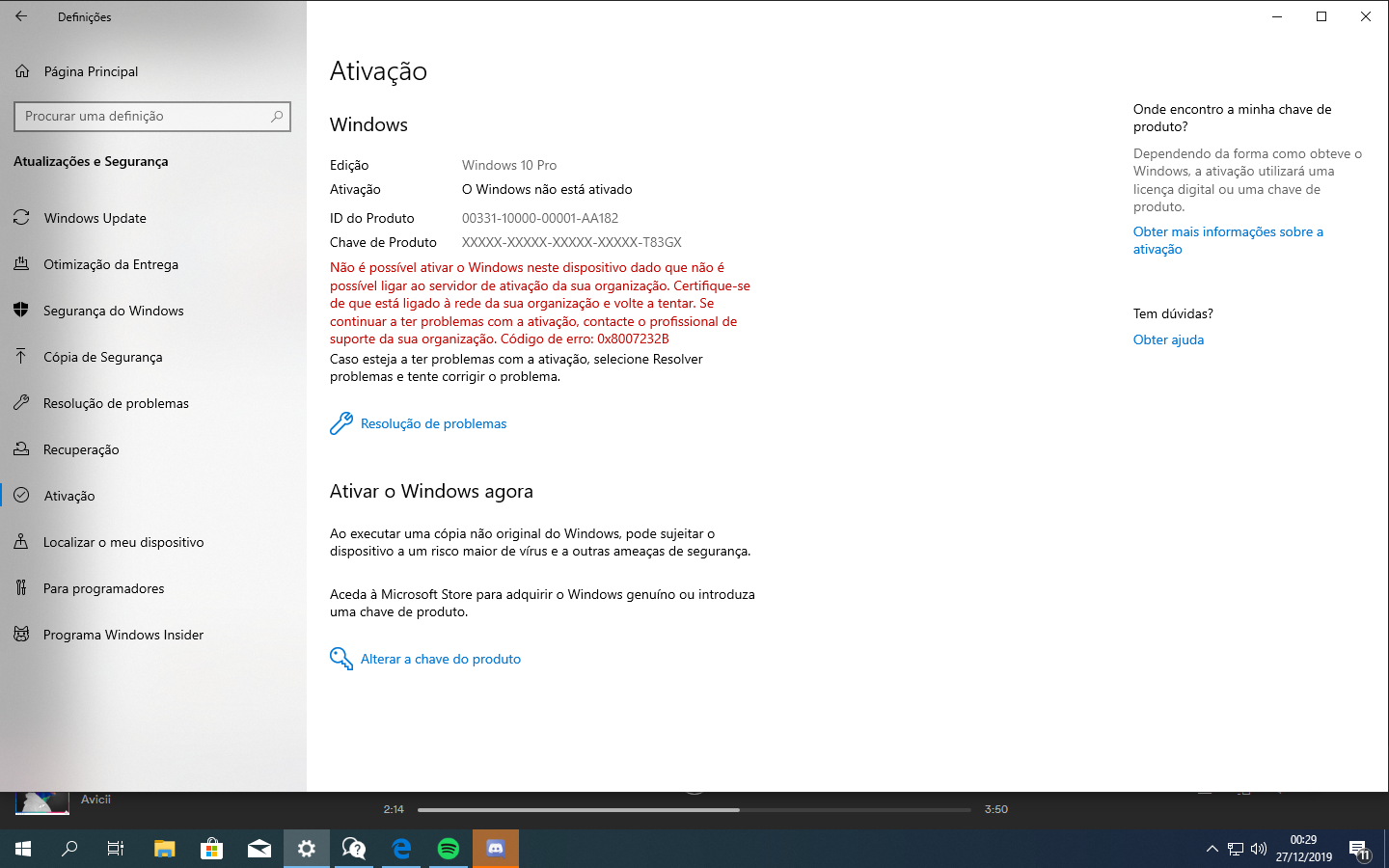Screen dimensions: 1389x868
Task: Click the Cópia de Segurança arrow icon
Action: point(21,357)
